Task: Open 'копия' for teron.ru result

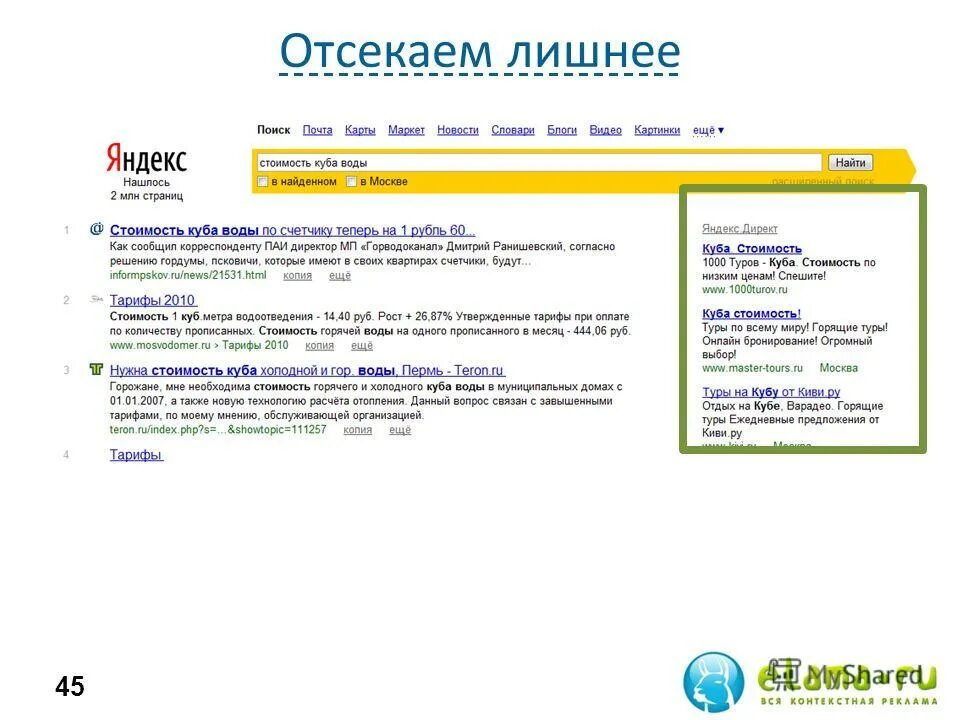Action: click(x=357, y=430)
